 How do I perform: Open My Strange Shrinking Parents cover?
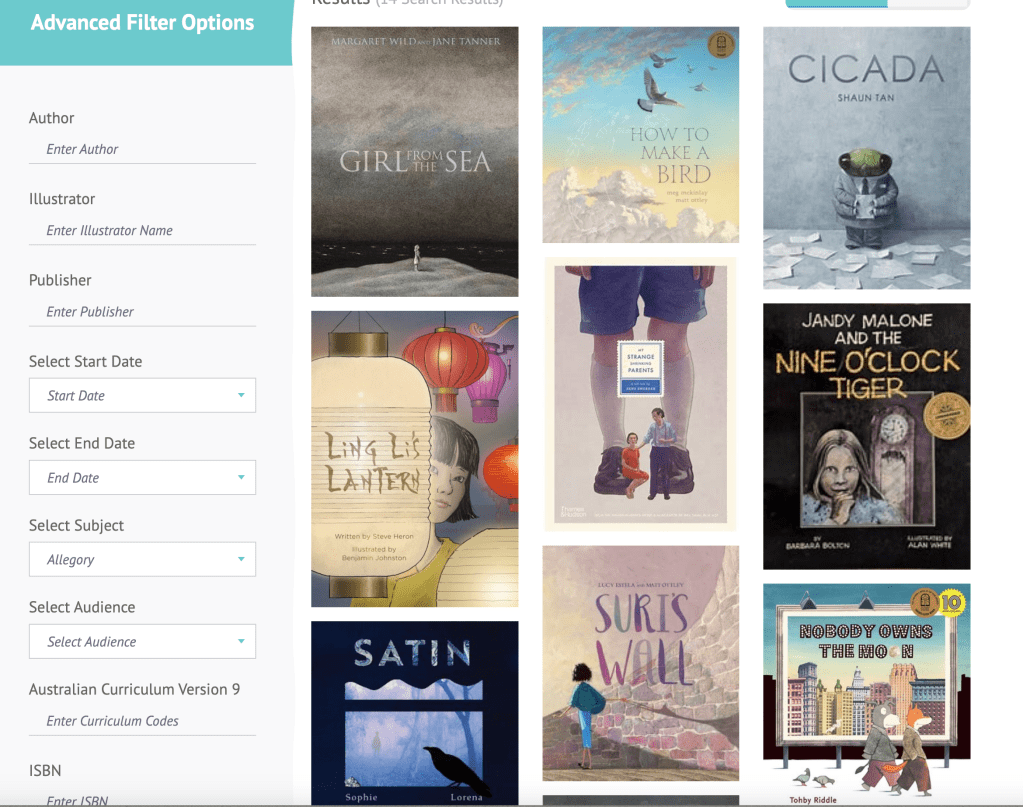point(641,394)
